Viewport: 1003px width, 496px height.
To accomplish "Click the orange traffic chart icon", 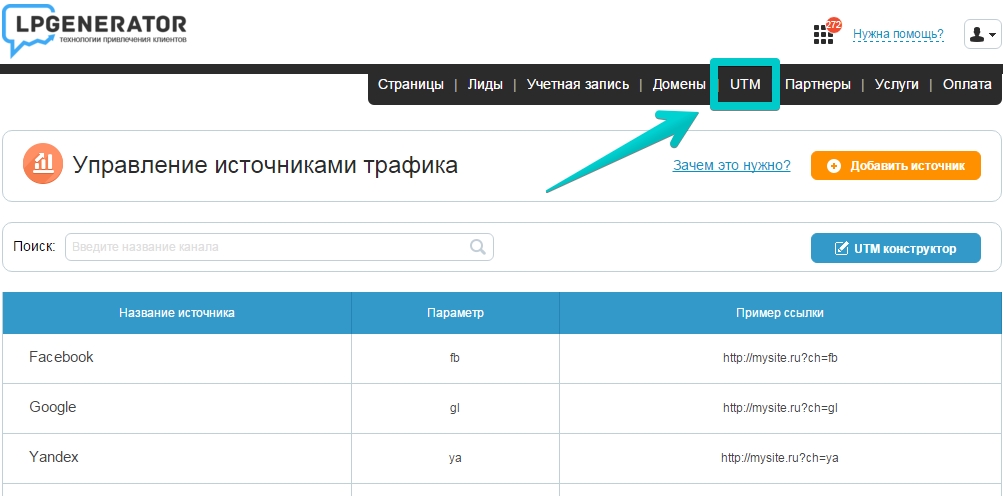I will click(43, 164).
